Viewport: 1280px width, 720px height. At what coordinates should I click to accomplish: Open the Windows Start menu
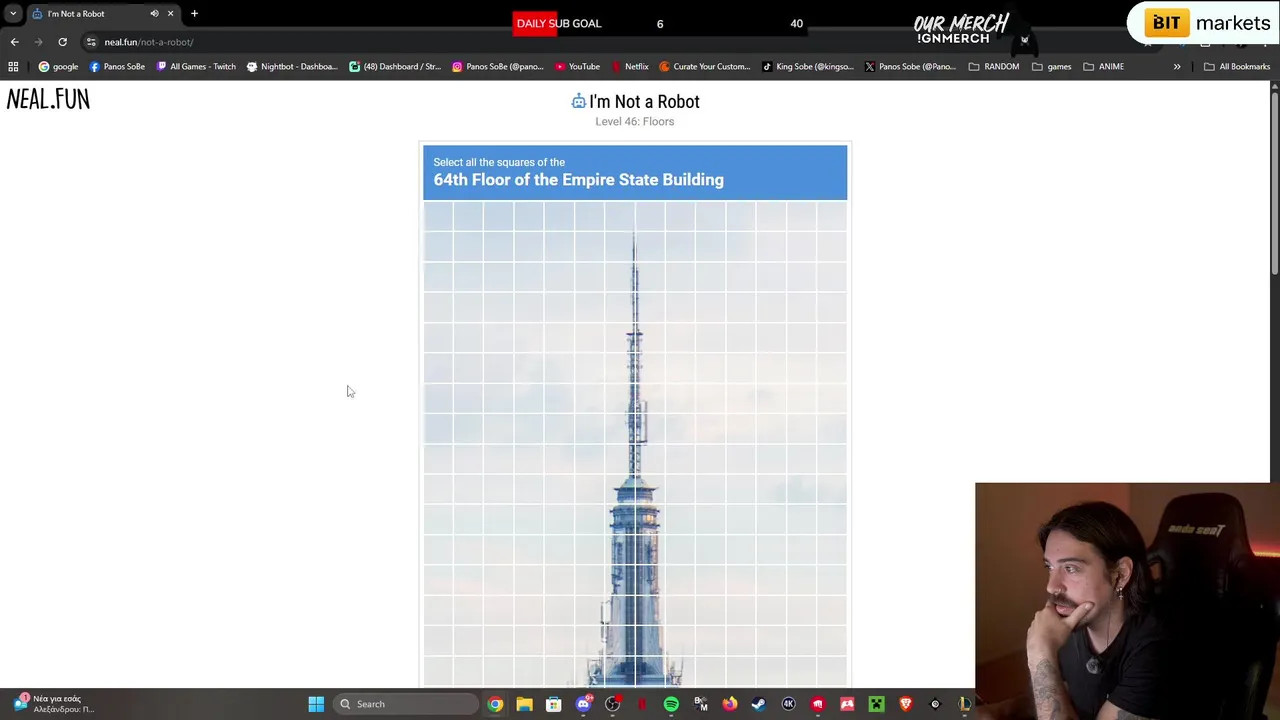pos(316,704)
